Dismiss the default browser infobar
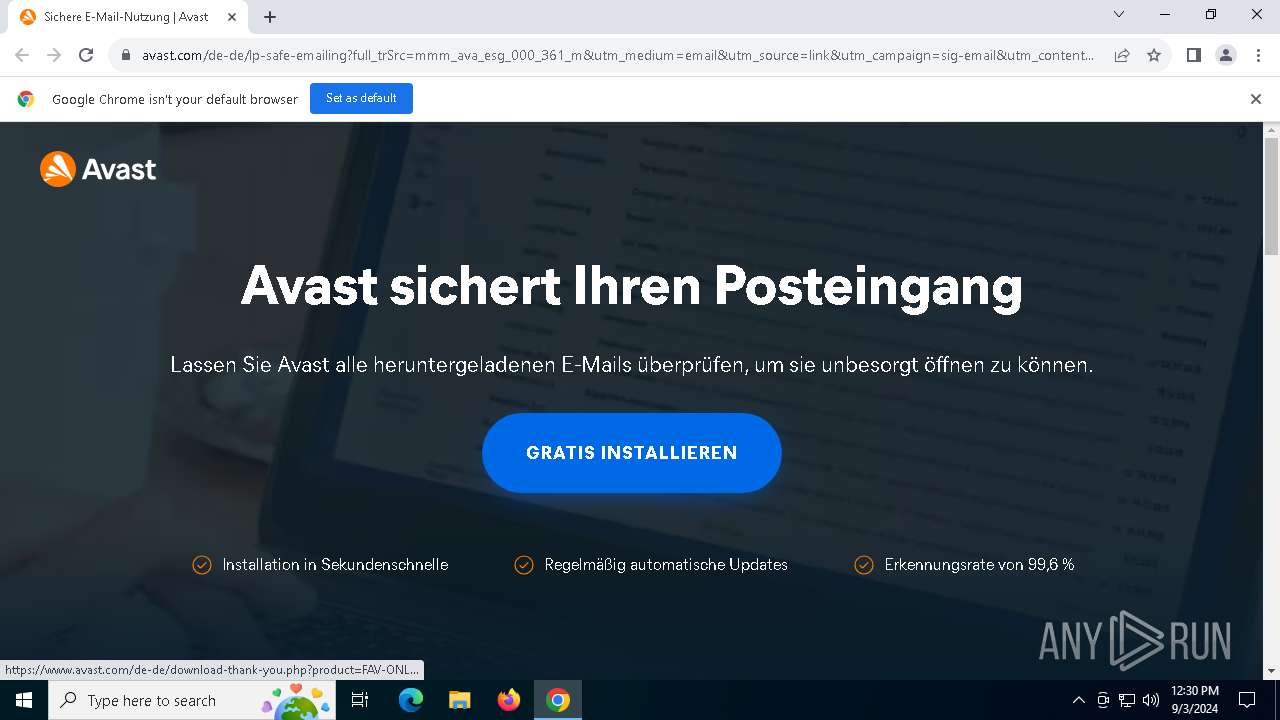Image resolution: width=1280 pixels, height=720 pixels. (x=1256, y=99)
